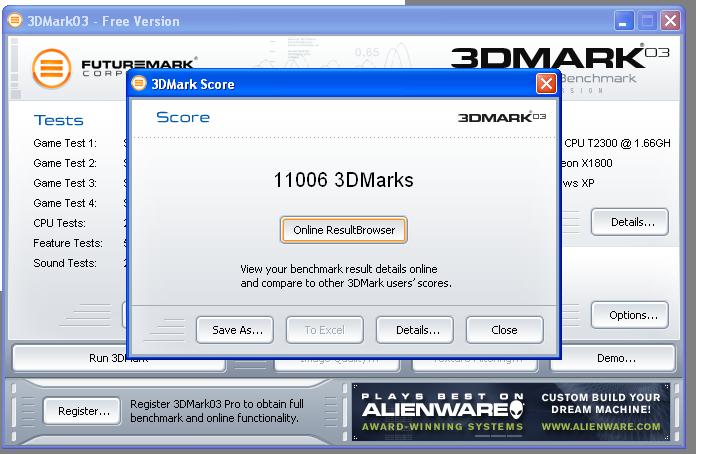This screenshot has height=454, width=720.
Task: Click the 'Score' heading in dialog
Action: click(183, 118)
